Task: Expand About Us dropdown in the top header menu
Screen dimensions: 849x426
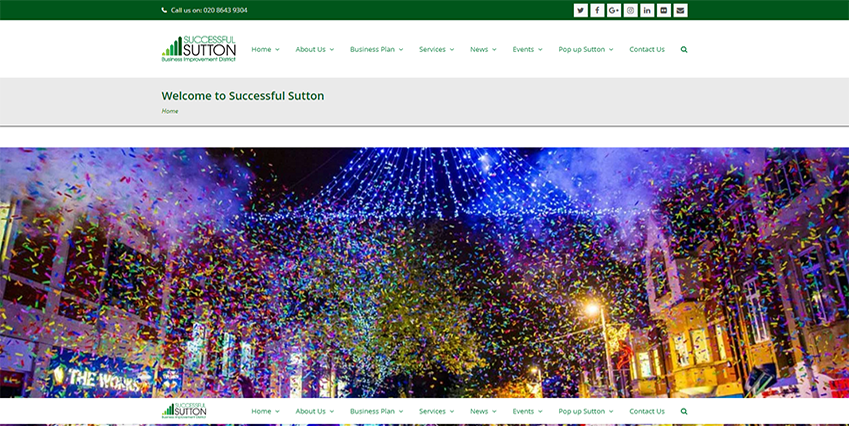Action: (x=314, y=49)
